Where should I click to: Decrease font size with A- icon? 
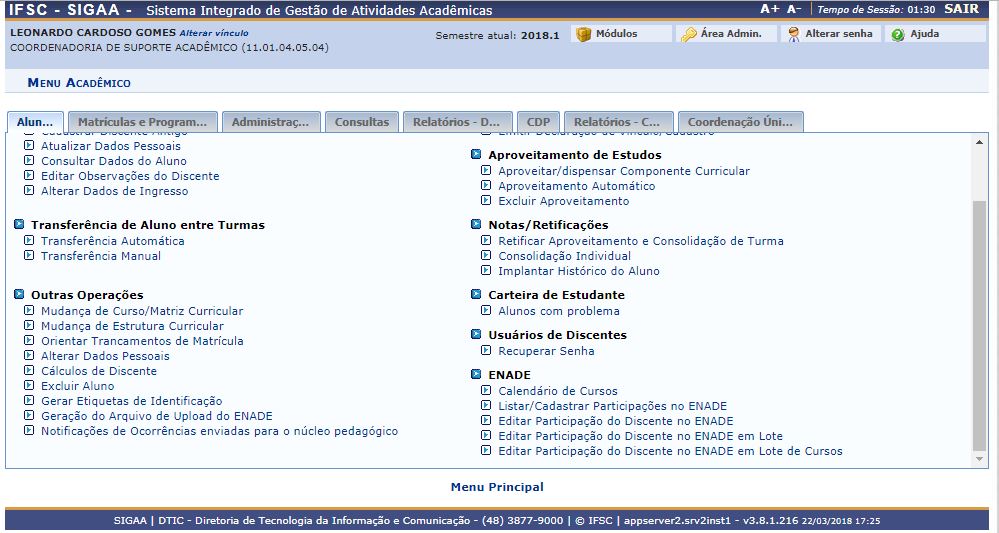tap(794, 9)
